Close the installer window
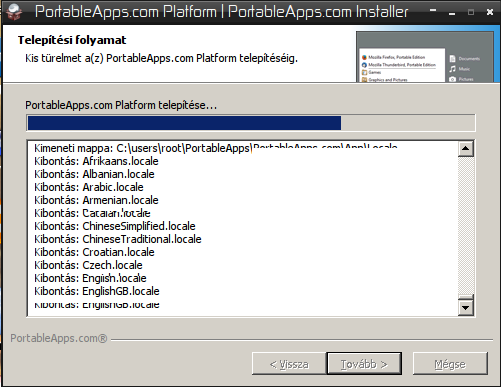Screen dimensions: 501x387 pos(490,12)
